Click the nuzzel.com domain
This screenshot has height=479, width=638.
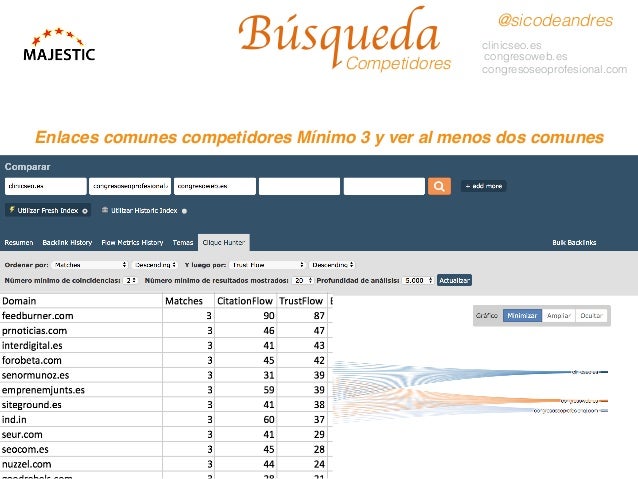click(26, 464)
